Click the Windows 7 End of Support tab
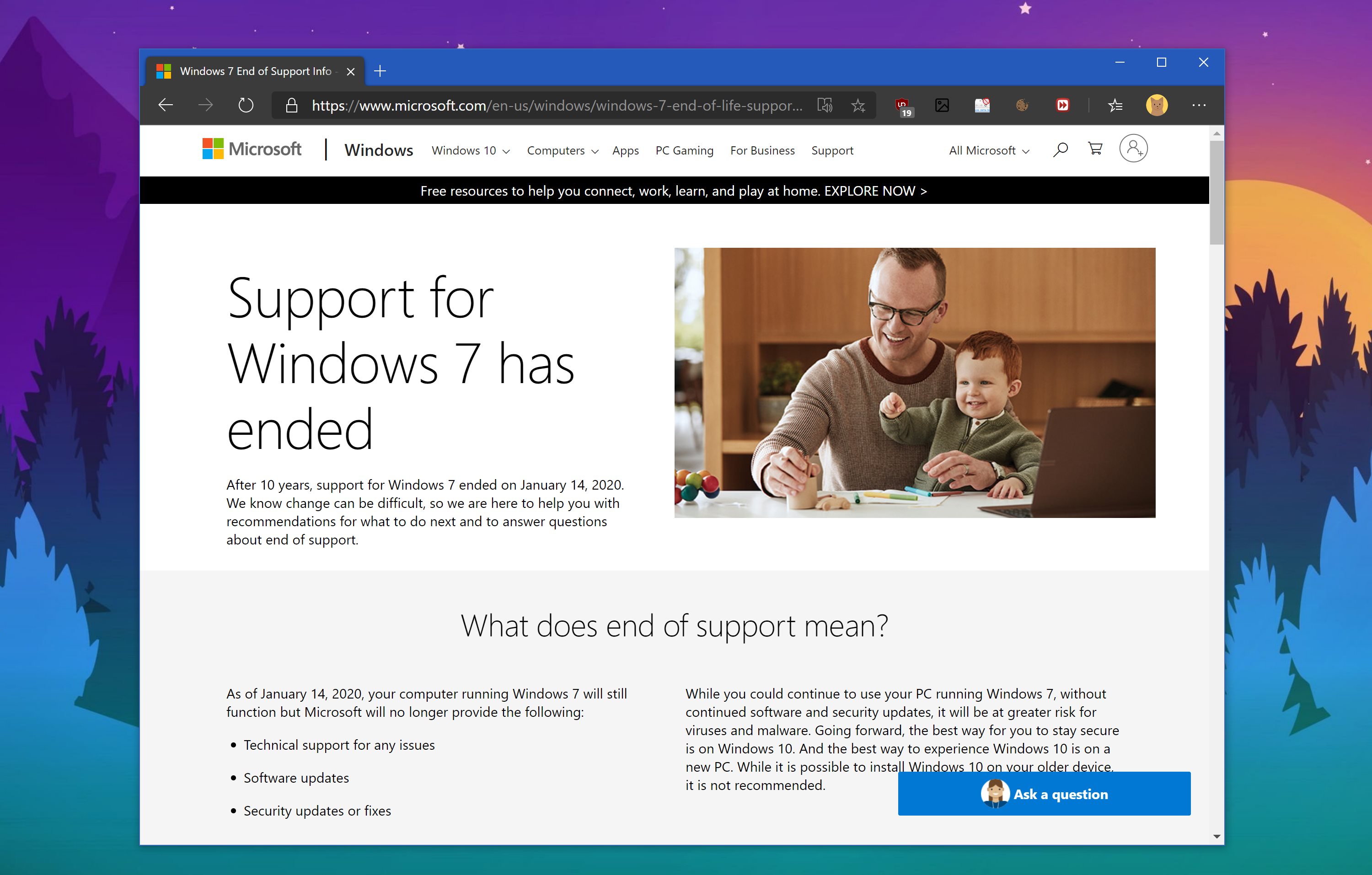The width and height of the screenshot is (1372, 875). [x=255, y=70]
